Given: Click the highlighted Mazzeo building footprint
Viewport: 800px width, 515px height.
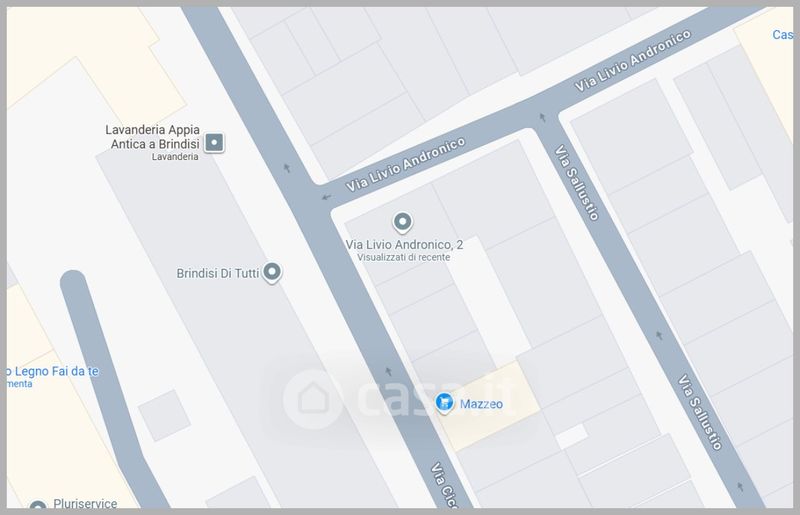Looking at the screenshot, I should [489, 406].
